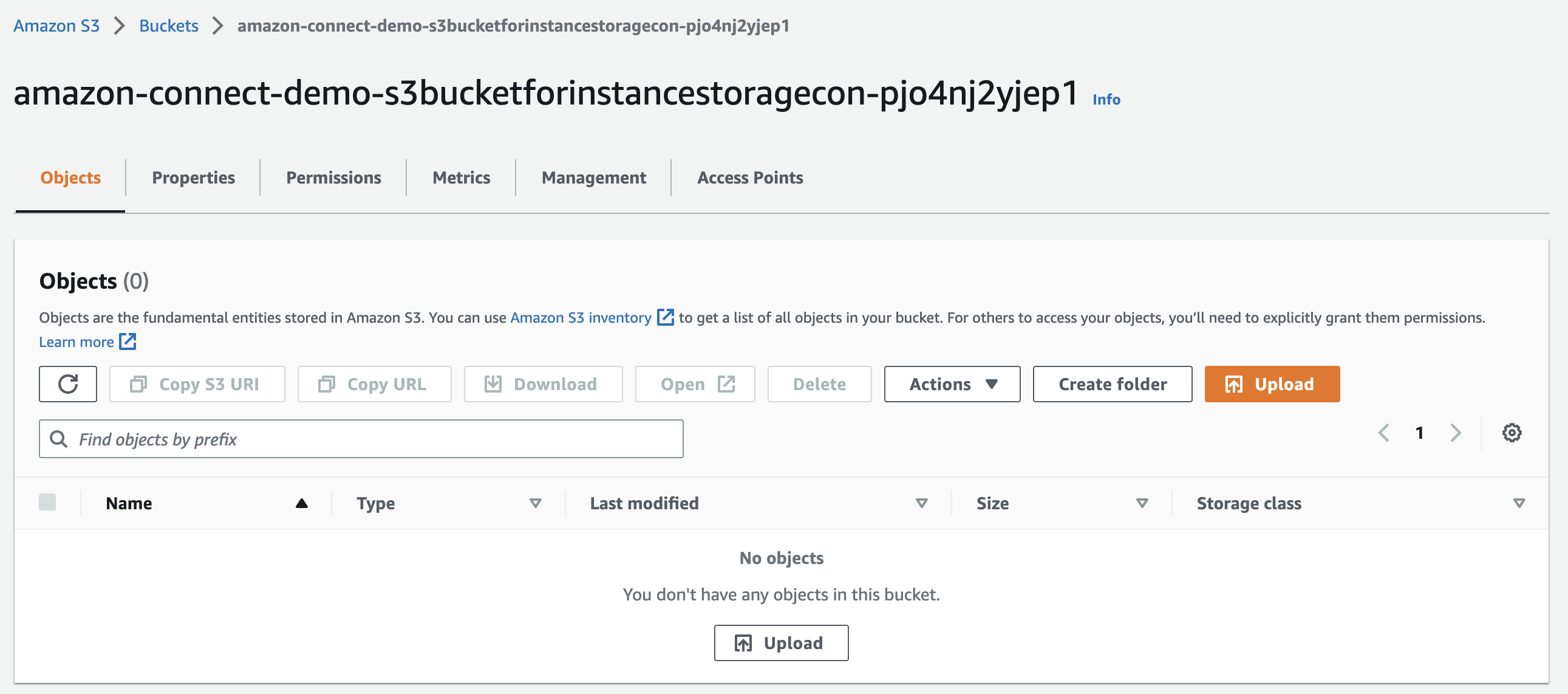Click the Copy S3 URI button

[x=197, y=384]
